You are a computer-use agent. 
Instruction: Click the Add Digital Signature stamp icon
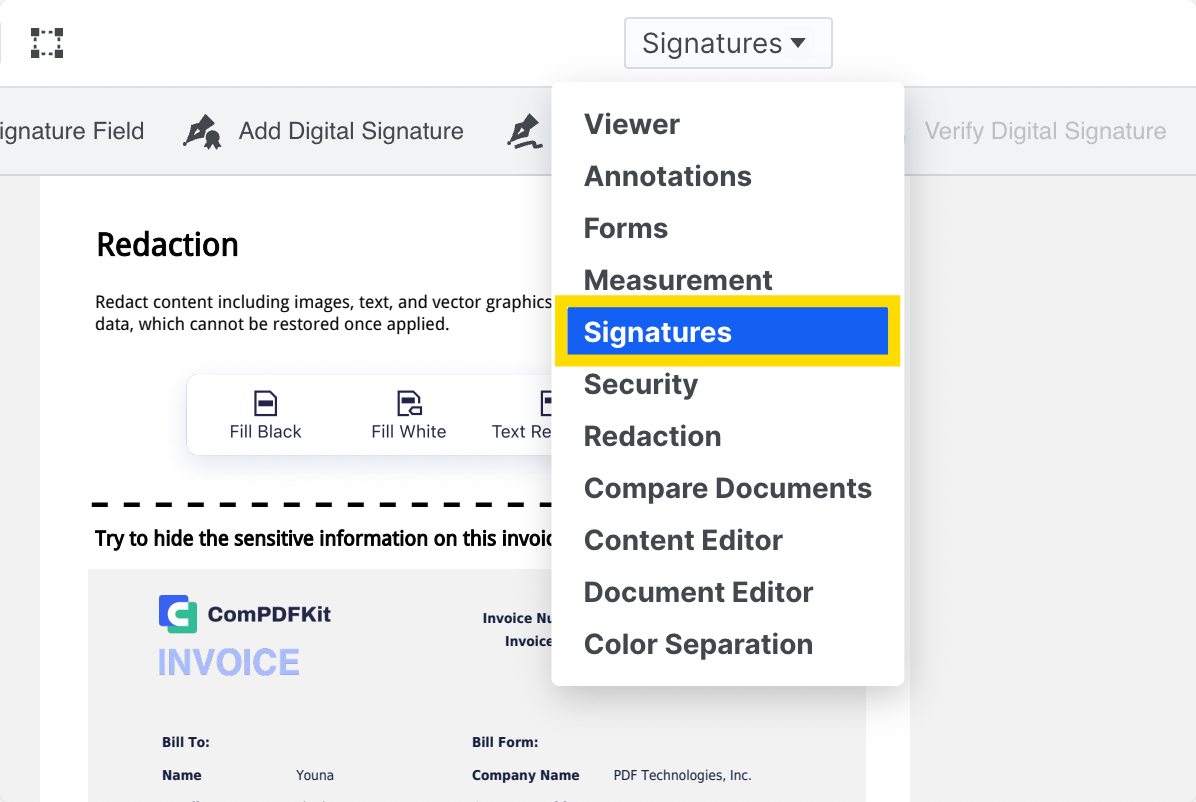(202, 132)
